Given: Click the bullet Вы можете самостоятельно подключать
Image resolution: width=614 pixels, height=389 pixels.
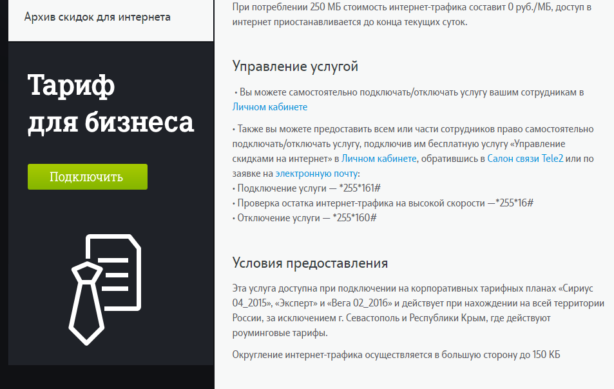Looking at the screenshot, I should pos(408,100).
